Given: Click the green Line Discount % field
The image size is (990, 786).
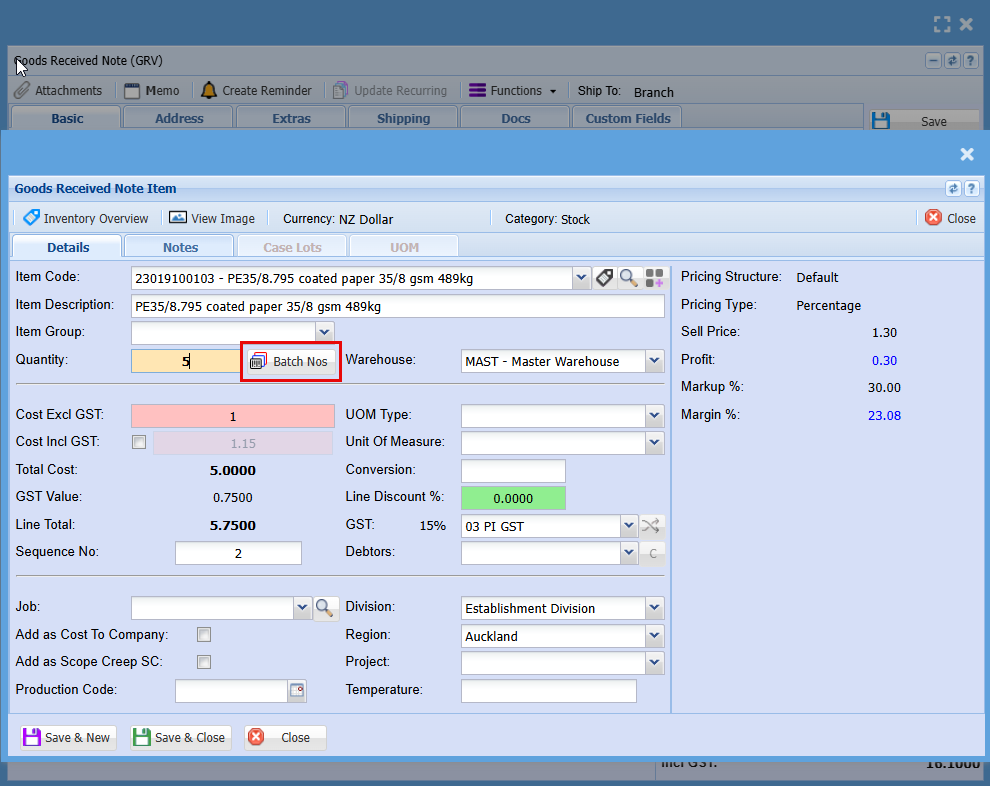Looking at the screenshot, I should click(513, 498).
